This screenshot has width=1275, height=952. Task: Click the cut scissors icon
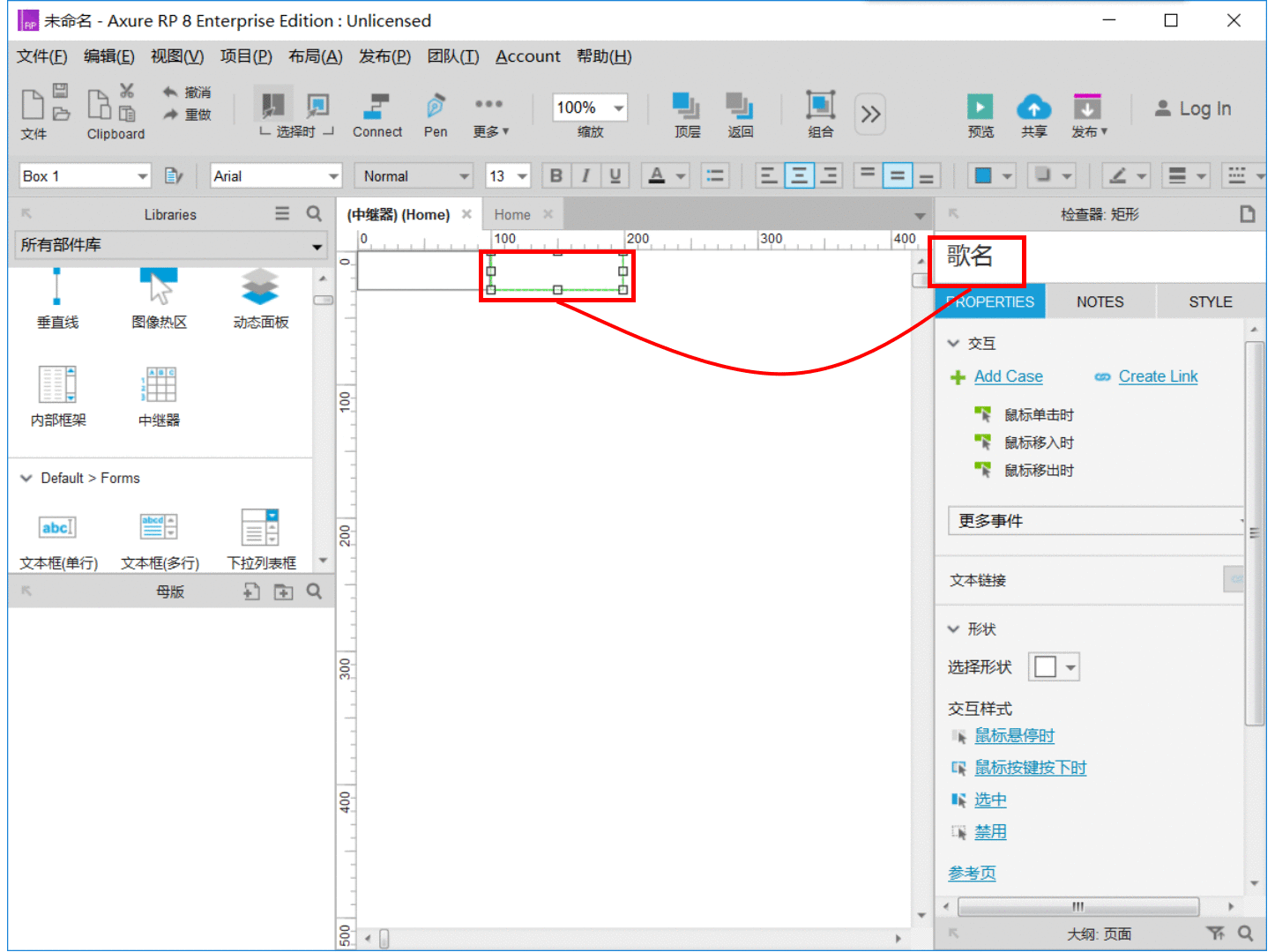(127, 91)
